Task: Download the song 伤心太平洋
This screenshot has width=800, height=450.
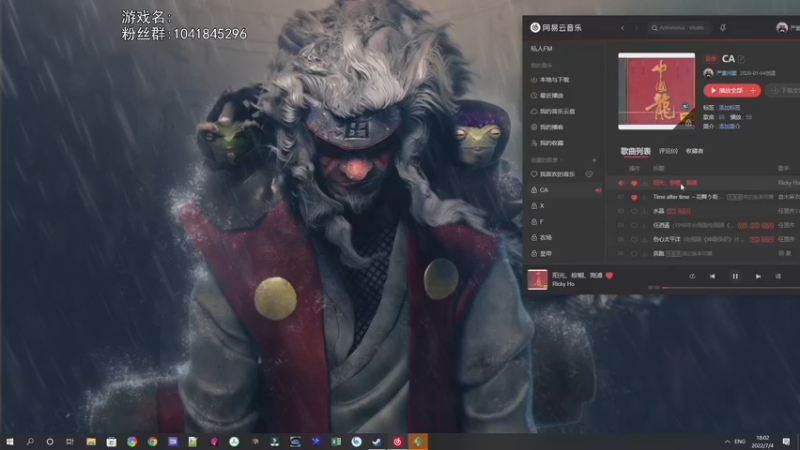Action: 645,240
